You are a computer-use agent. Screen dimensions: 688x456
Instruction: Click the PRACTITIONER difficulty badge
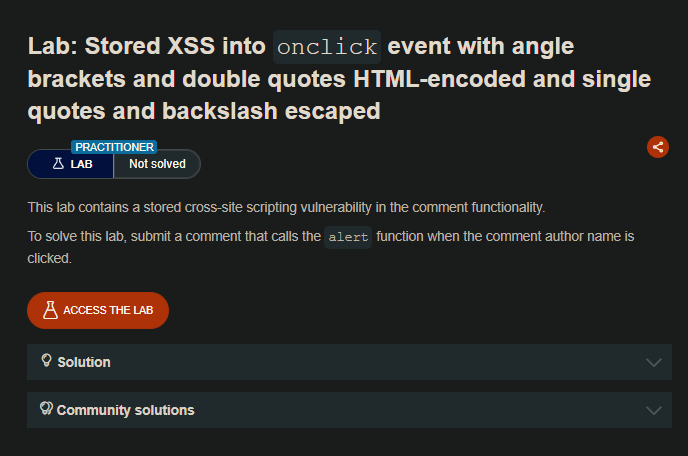pyautogui.click(x=114, y=147)
